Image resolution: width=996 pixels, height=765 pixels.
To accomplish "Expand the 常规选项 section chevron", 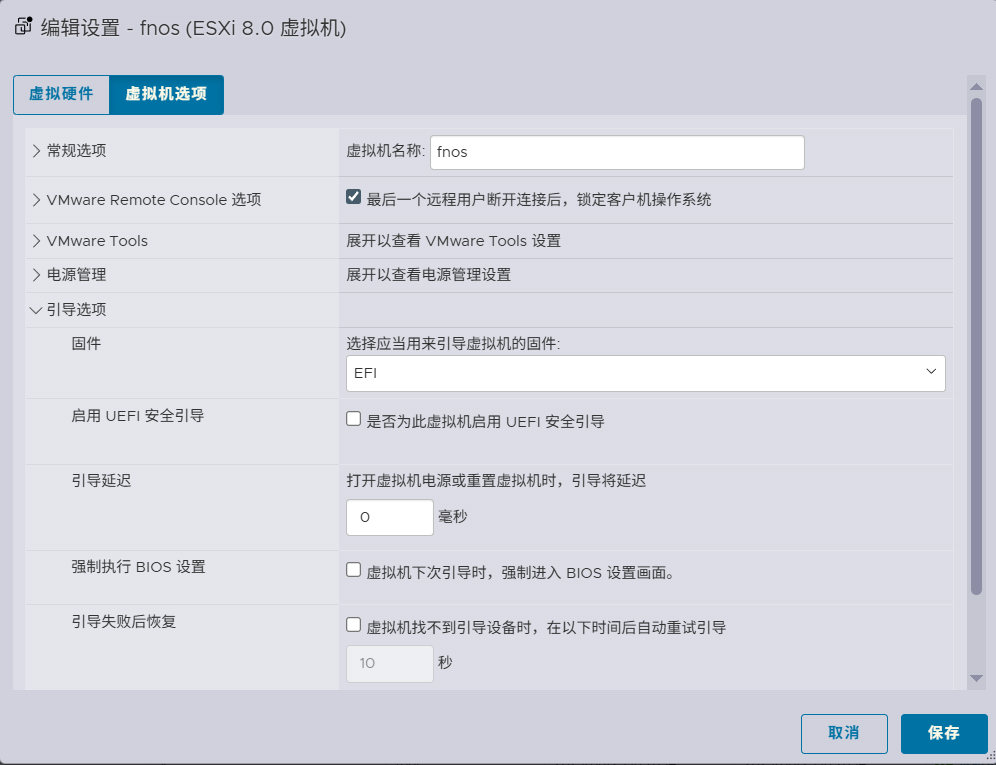I will pyautogui.click(x=37, y=151).
